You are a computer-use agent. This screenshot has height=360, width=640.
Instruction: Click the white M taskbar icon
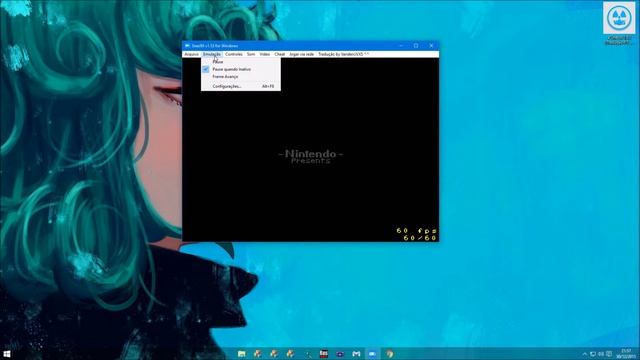[x=356, y=354]
